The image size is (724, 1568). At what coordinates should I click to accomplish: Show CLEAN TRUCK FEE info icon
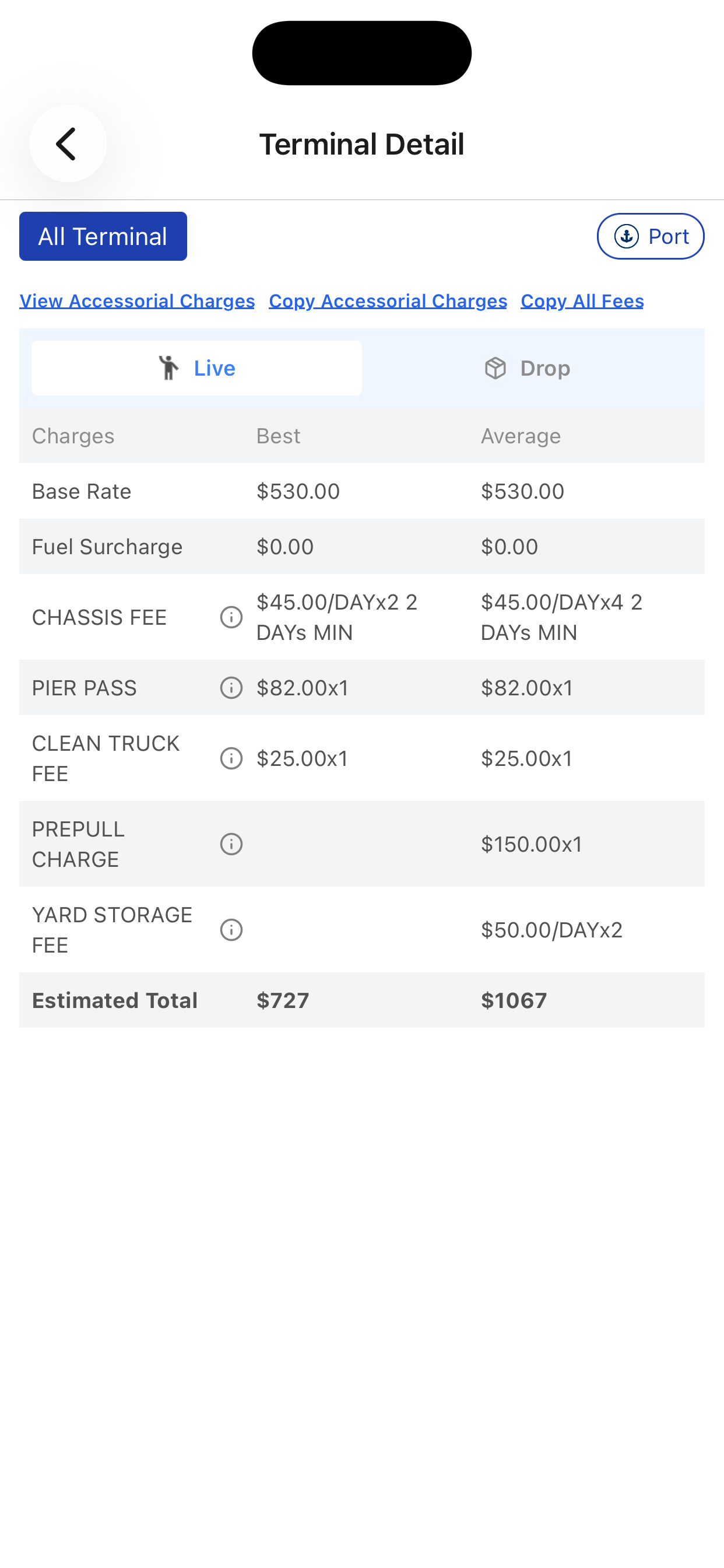click(231, 758)
